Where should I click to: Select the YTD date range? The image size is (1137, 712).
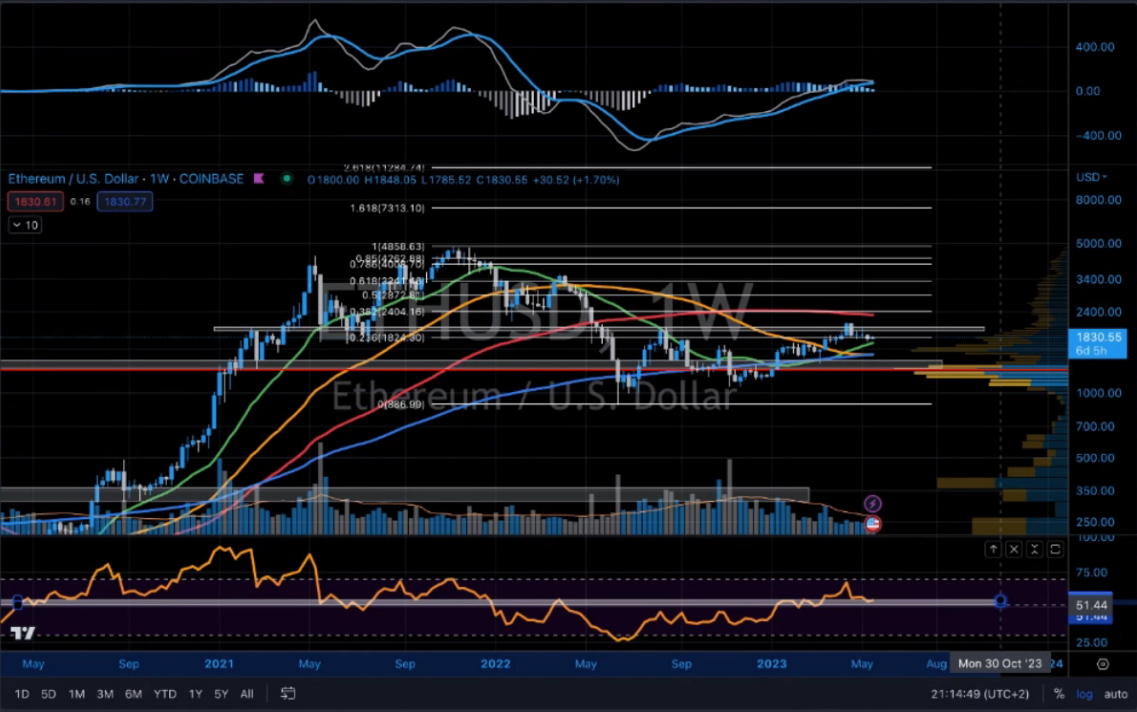(x=165, y=693)
